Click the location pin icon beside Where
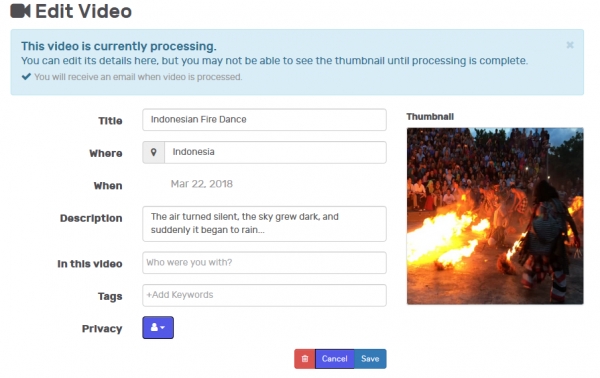Screen dimensions: 600x378 tap(153, 152)
